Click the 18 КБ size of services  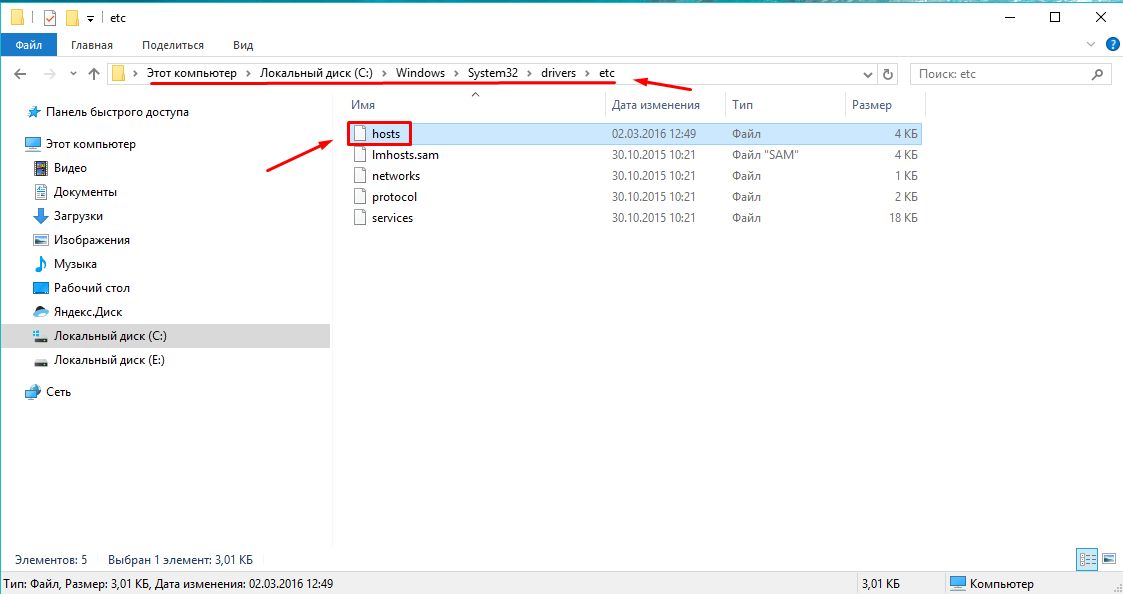point(903,218)
